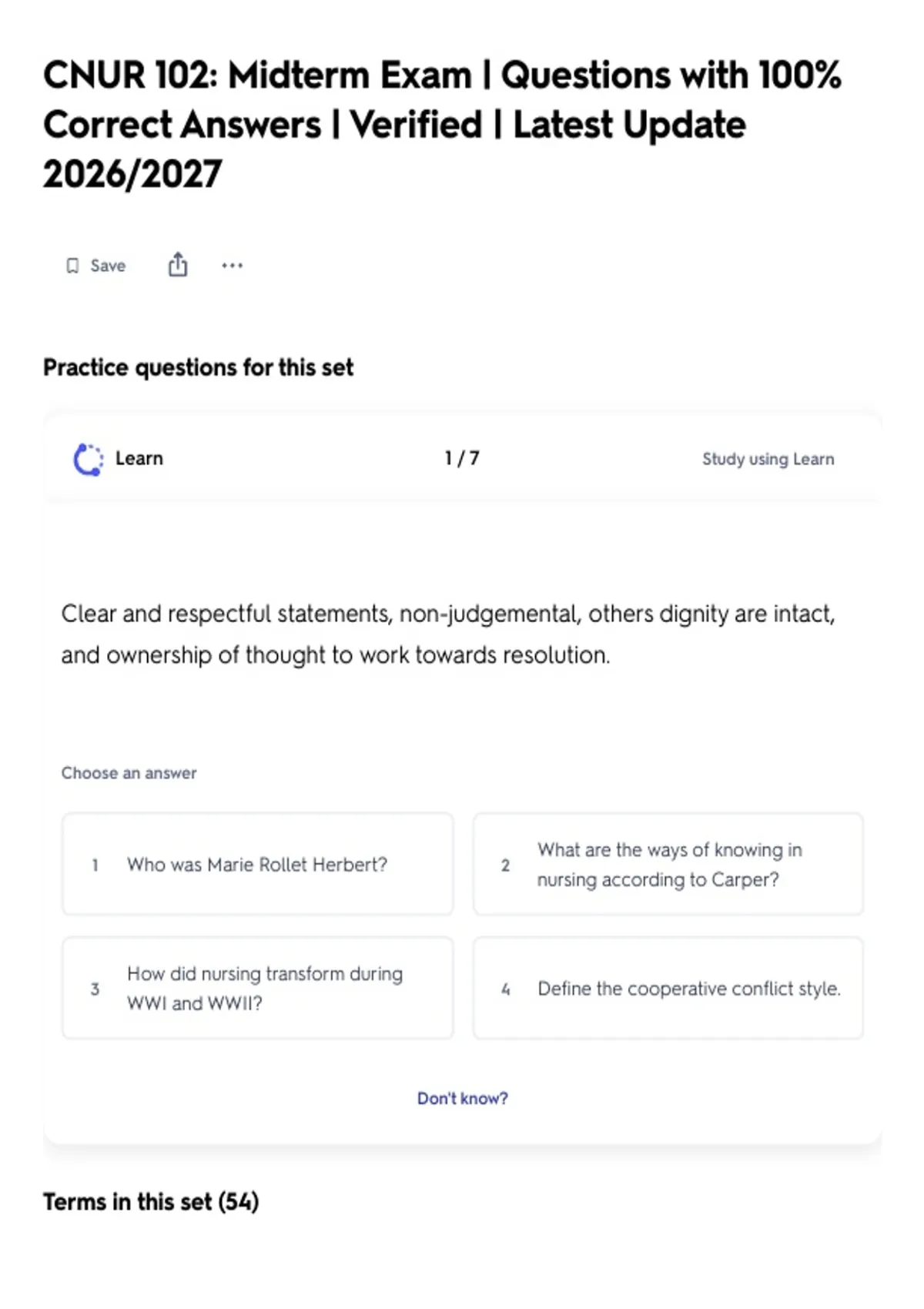This screenshot has width=924, height=1309.
Task: Click answer number 2 badge
Action: click(505, 865)
